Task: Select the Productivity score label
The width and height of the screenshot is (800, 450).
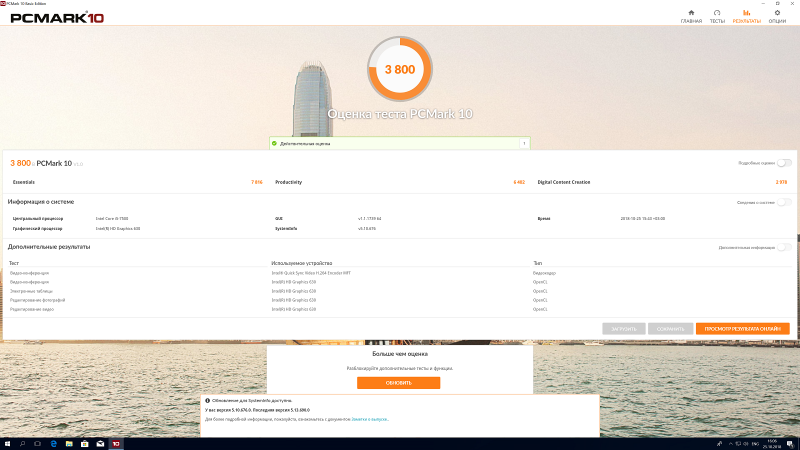Action: [x=288, y=182]
